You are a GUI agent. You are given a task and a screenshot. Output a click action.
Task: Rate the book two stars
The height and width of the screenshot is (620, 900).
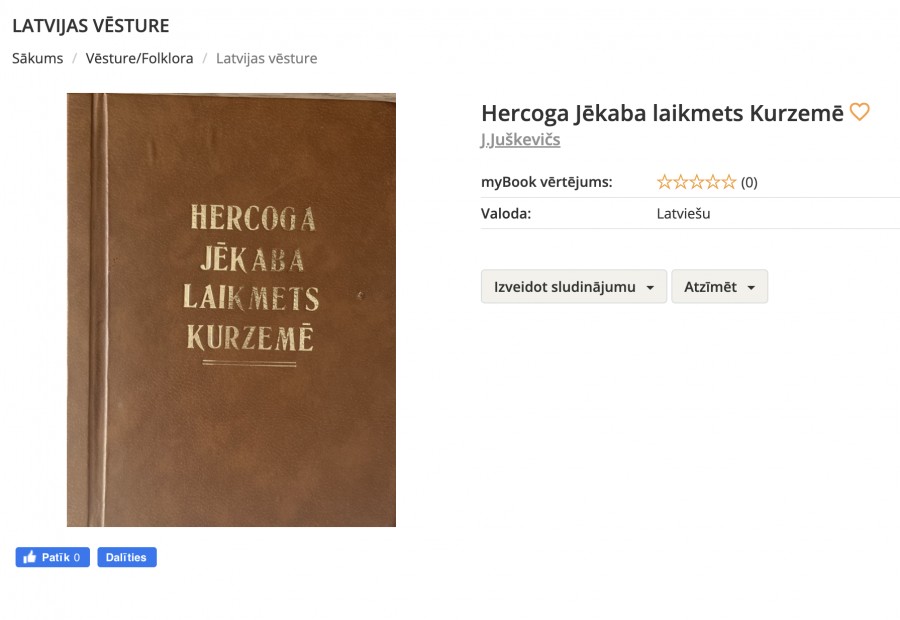click(x=680, y=182)
